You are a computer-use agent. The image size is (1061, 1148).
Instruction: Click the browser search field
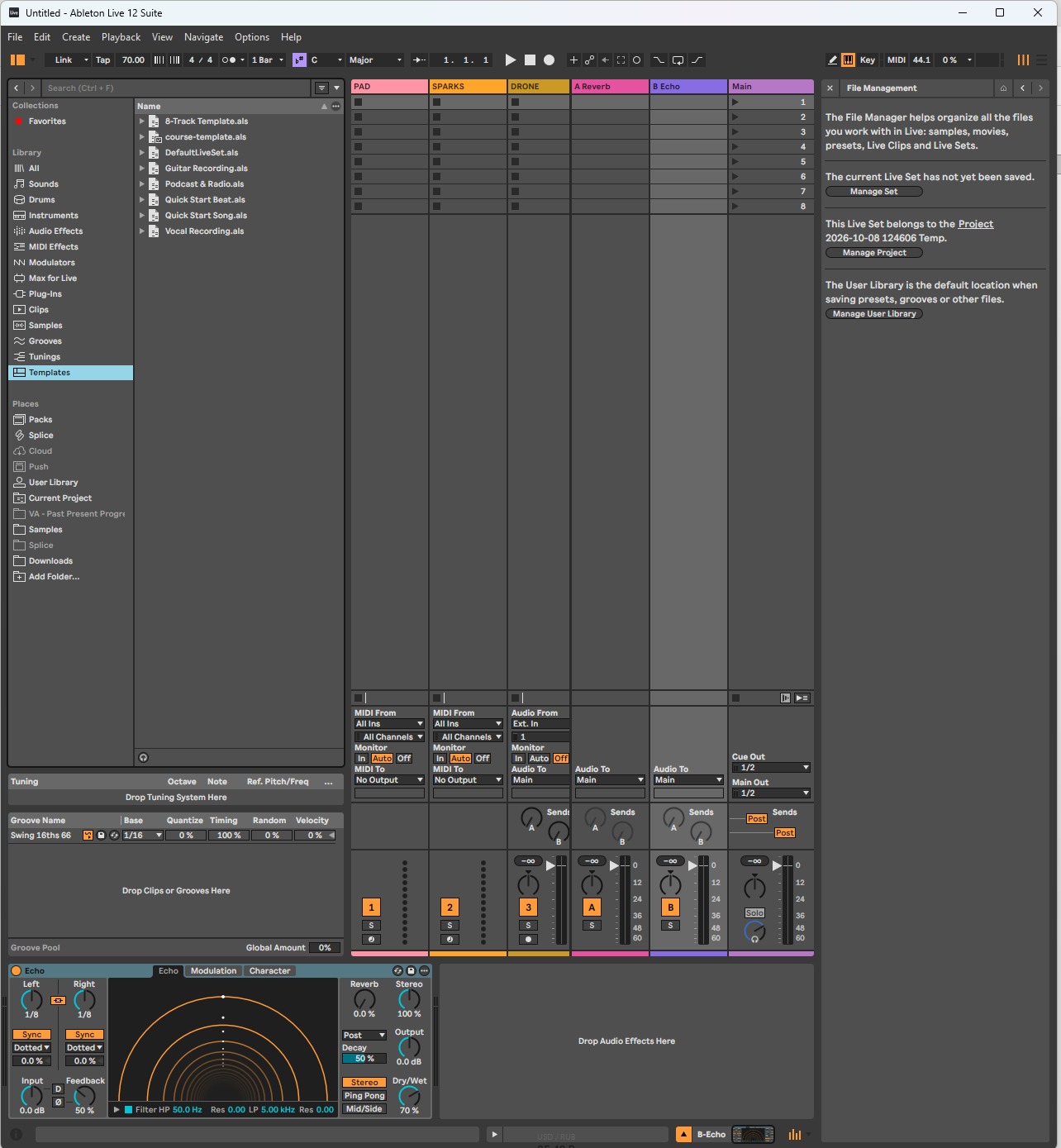pos(176,88)
